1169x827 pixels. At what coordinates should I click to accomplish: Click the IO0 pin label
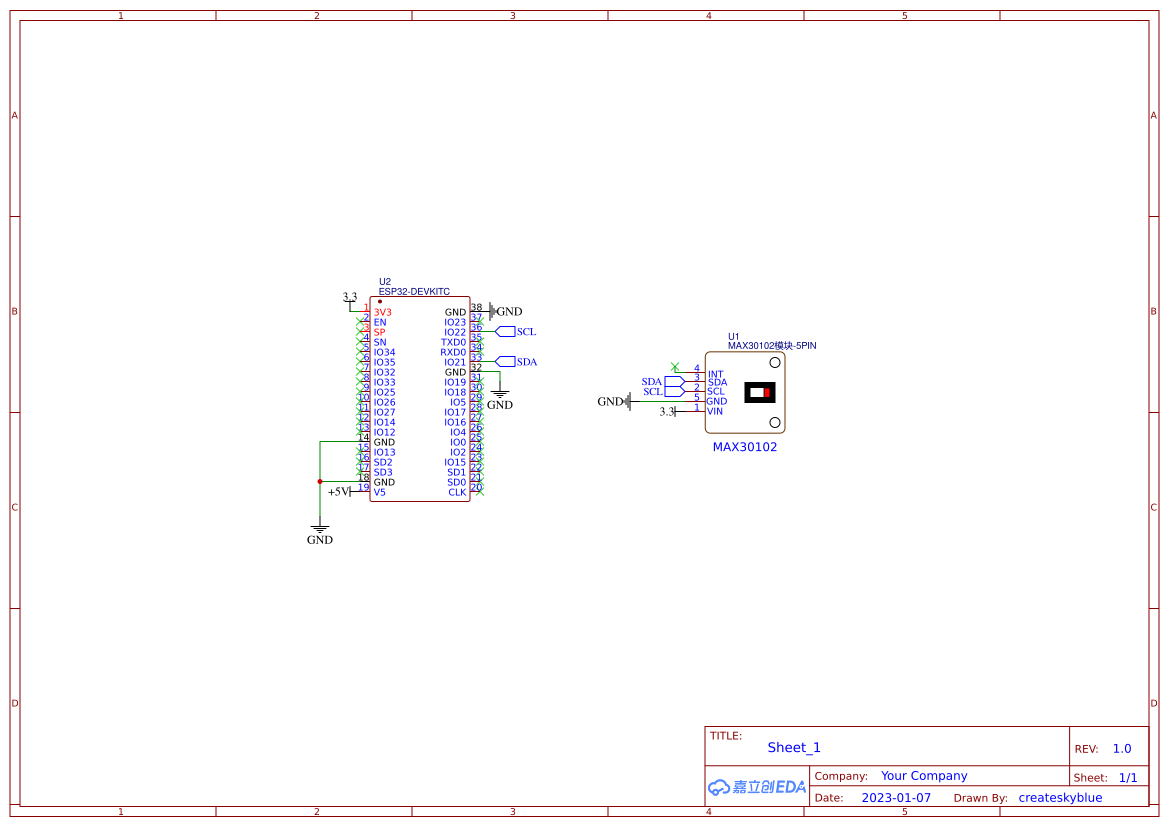coord(458,442)
